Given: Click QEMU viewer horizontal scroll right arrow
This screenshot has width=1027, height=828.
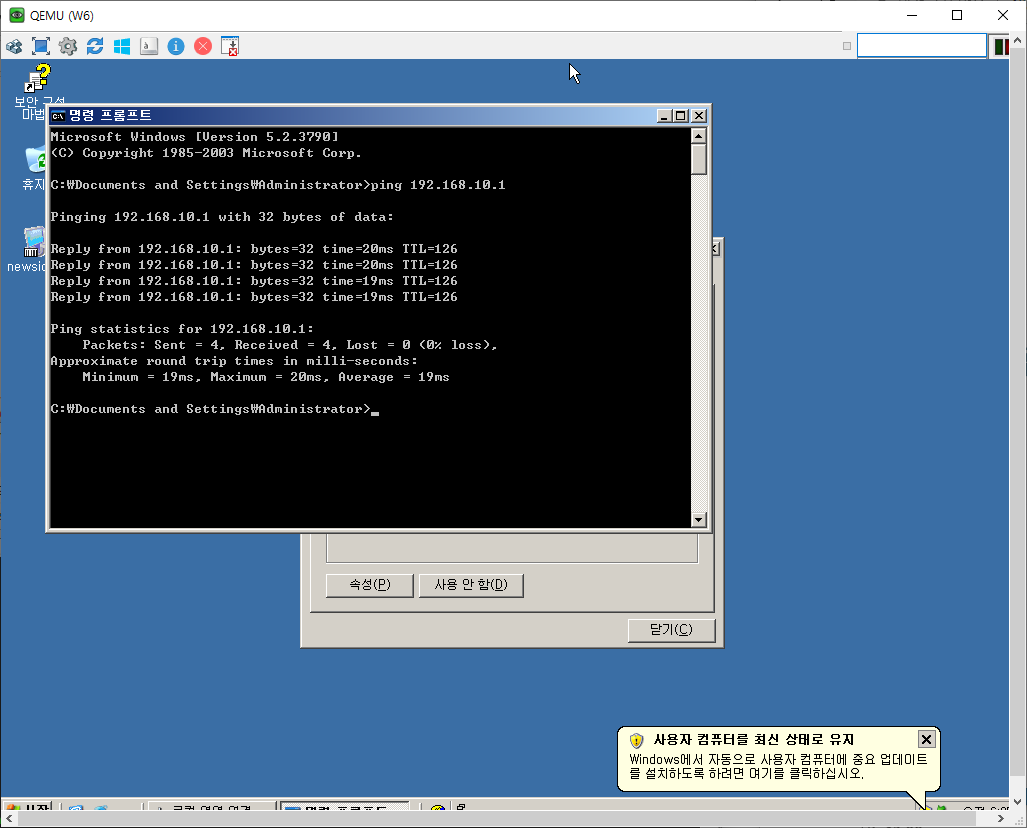Looking at the screenshot, I should [1000, 818].
